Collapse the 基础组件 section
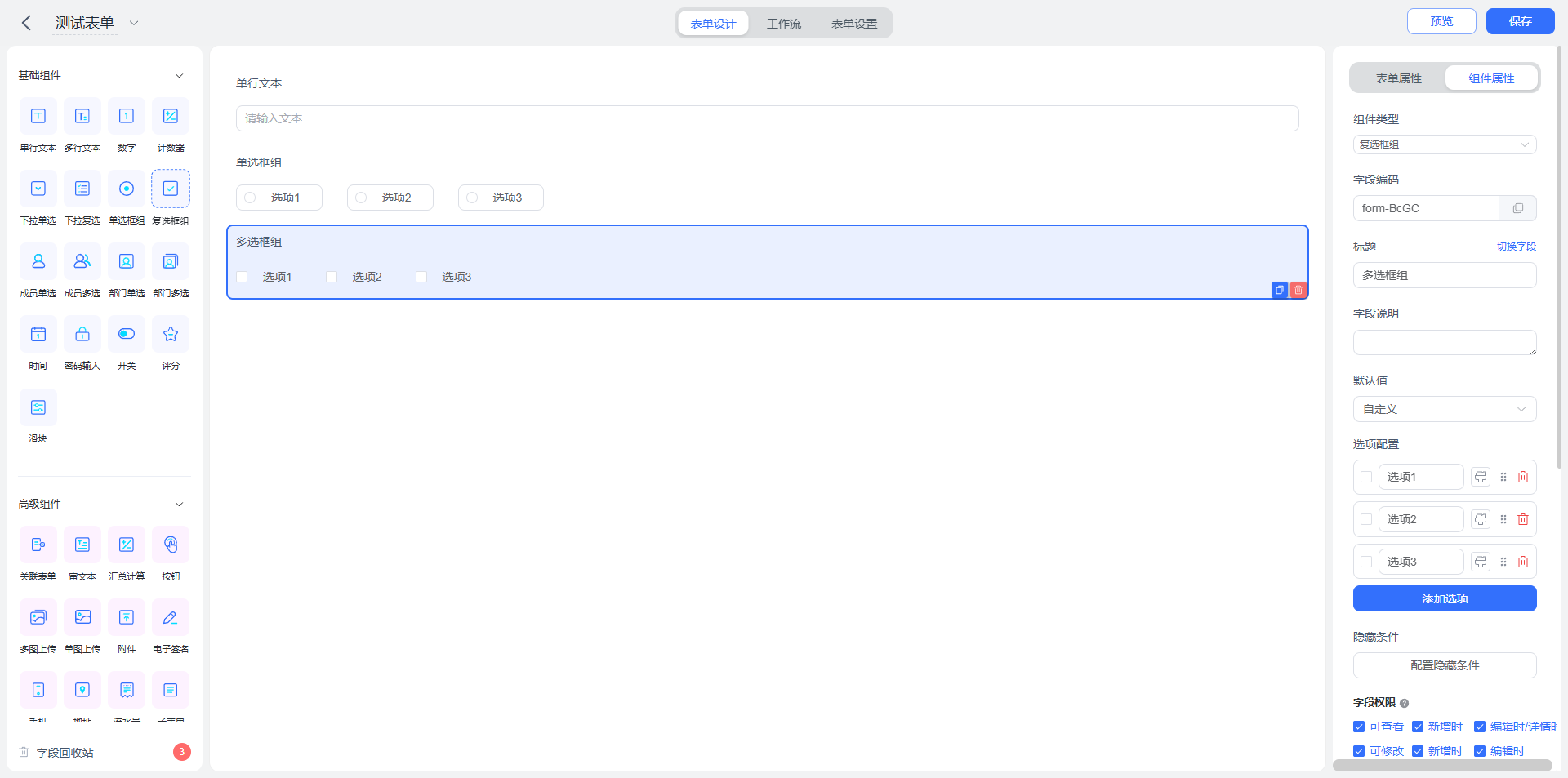This screenshot has height=778, width=1568. tap(179, 75)
